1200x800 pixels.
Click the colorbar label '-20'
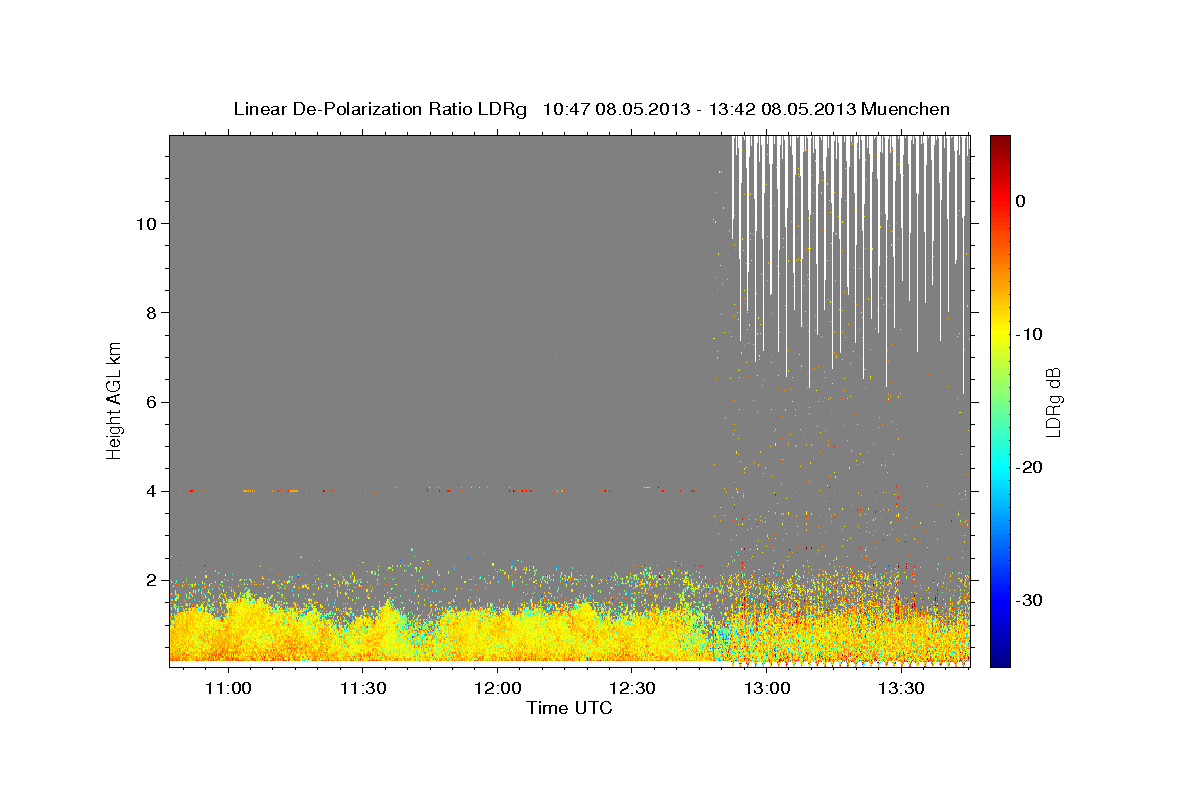click(x=1030, y=467)
